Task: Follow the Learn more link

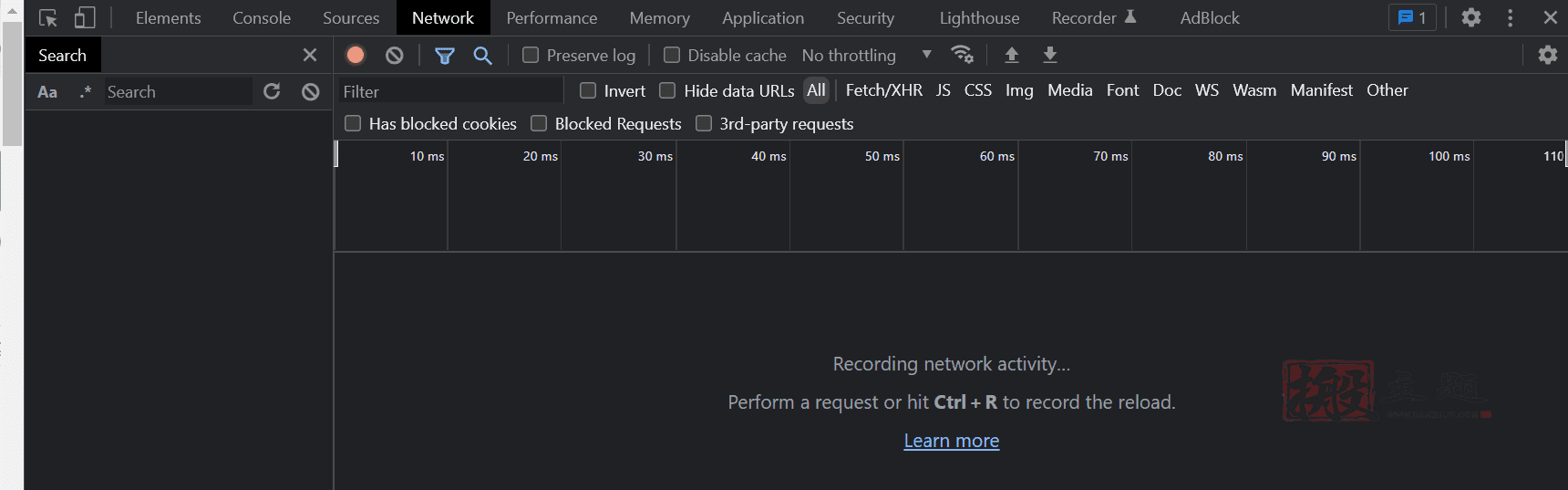Action: click(952, 441)
